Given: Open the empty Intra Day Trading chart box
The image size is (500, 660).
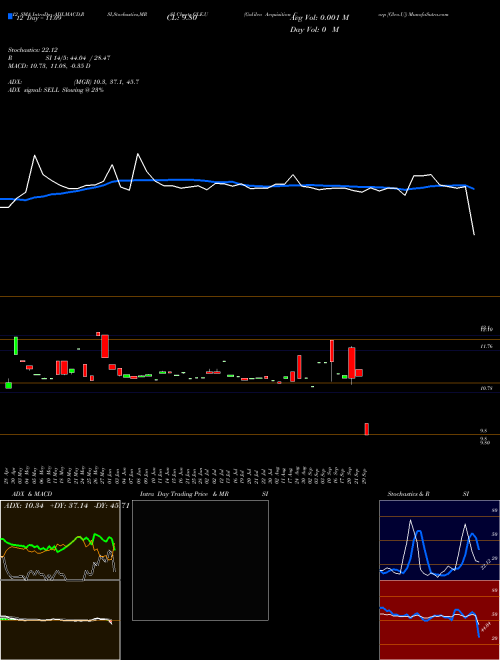Looking at the screenshot, I should [200, 560].
